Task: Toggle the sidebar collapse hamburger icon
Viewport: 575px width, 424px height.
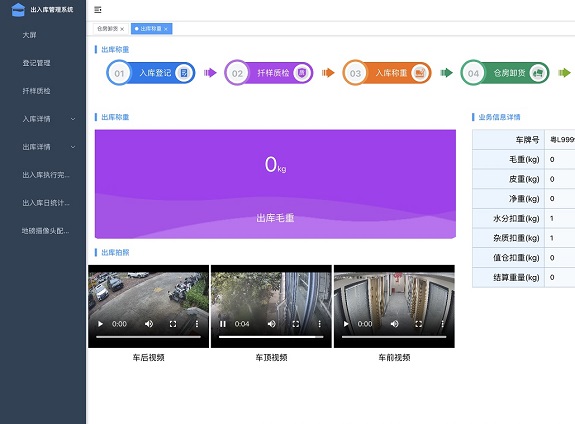Action: point(98,10)
